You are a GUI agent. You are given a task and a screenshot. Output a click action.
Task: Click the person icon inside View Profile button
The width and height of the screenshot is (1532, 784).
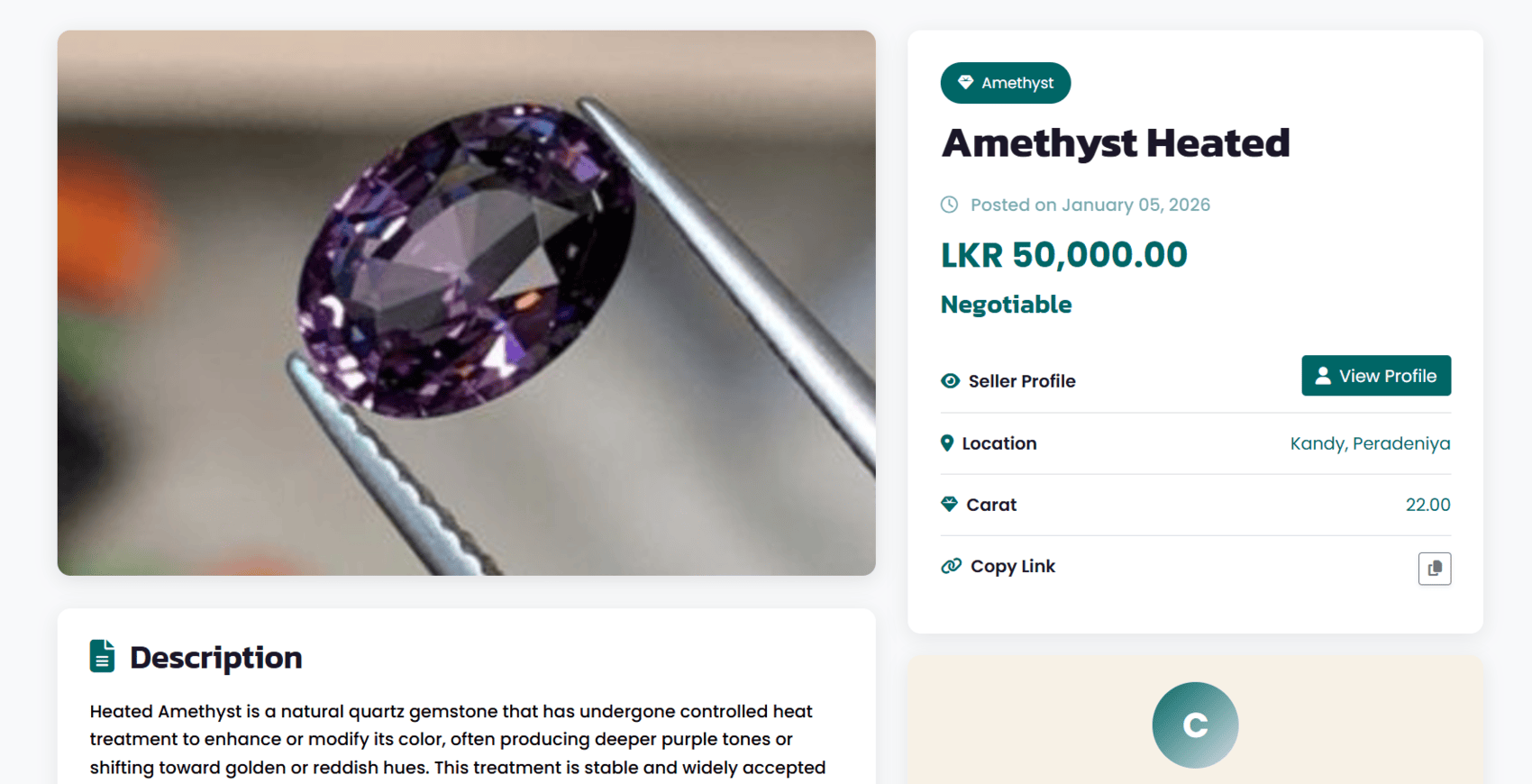click(x=1322, y=375)
